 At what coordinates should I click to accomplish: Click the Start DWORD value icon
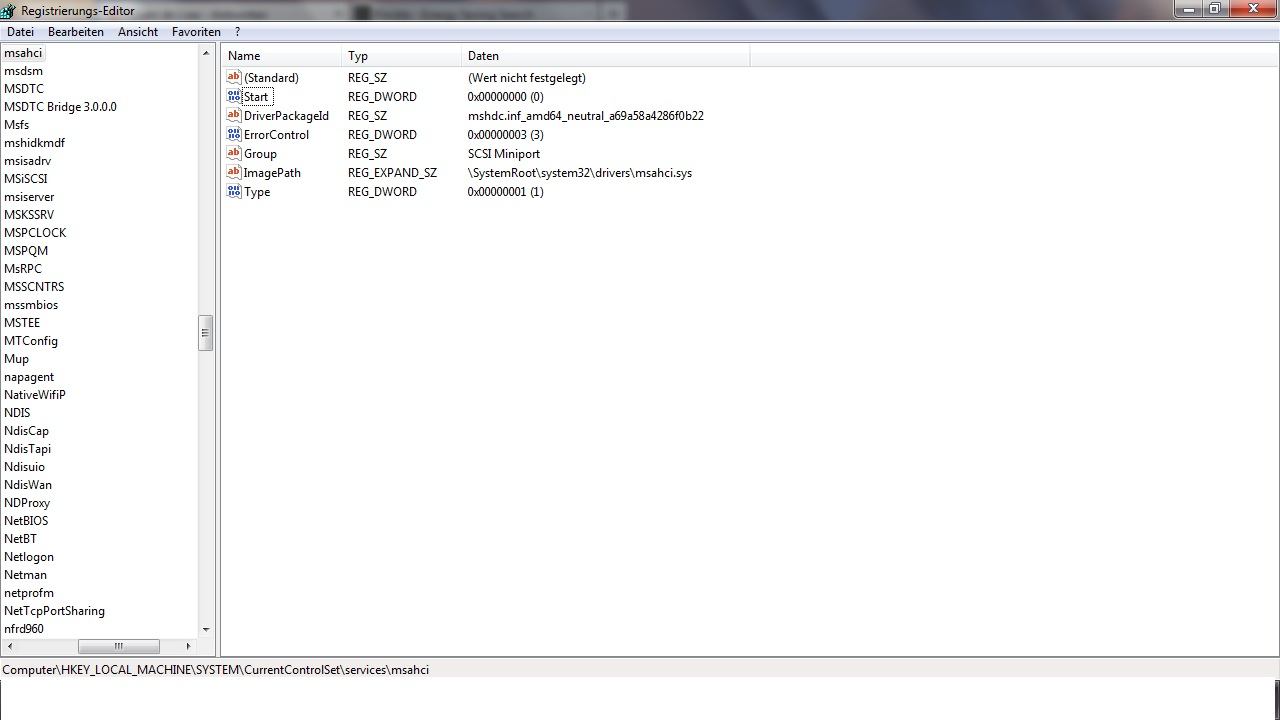point(234,96)
